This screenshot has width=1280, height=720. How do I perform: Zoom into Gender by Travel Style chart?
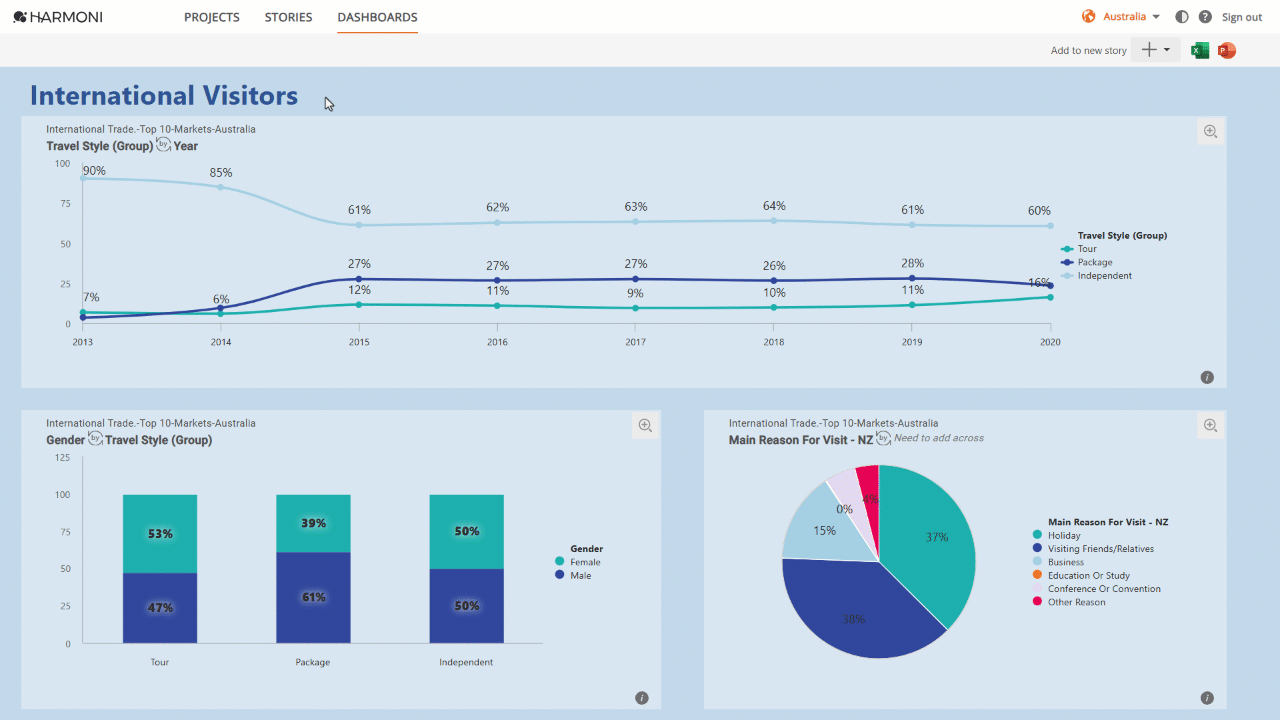pos(645,425)
